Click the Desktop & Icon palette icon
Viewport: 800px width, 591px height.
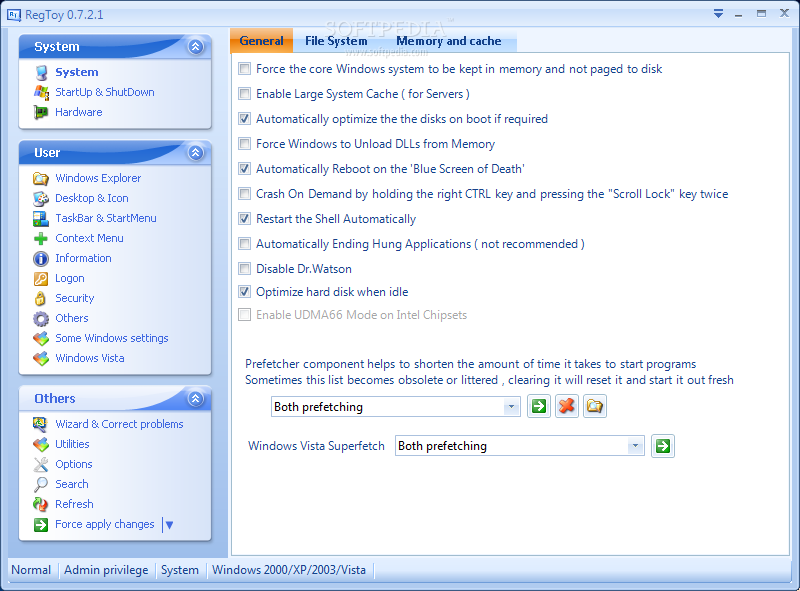click(x=41, y=199)
